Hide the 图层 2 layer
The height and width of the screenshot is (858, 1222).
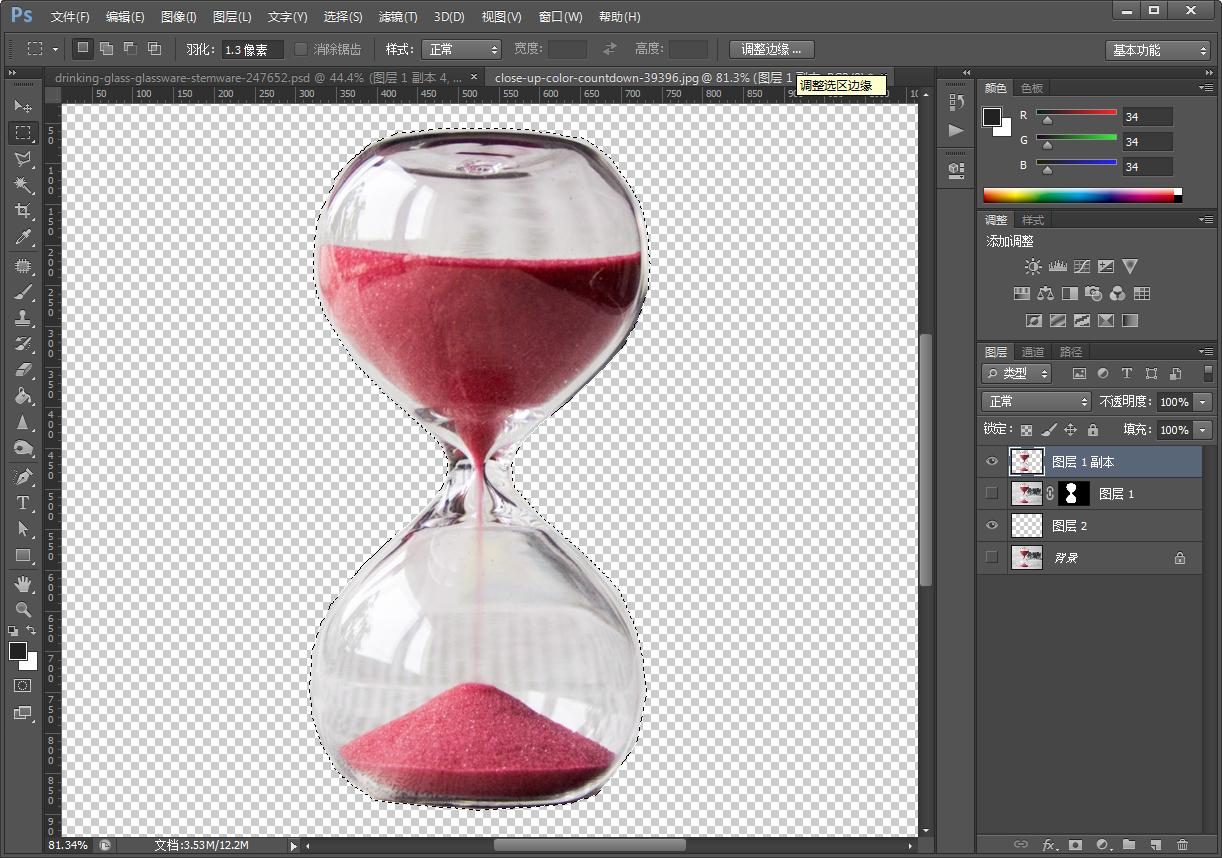point(991,525)
